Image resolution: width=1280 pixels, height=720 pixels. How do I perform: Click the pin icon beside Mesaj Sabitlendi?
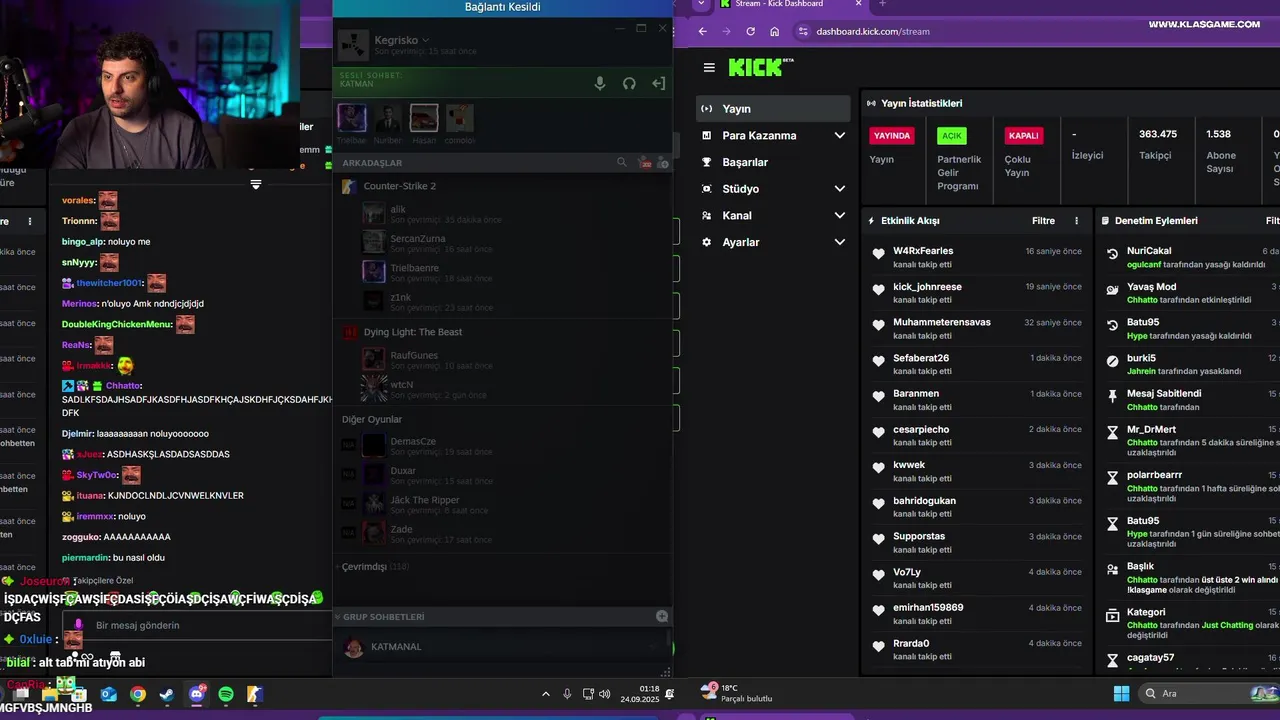click(x=1112, y=397)
